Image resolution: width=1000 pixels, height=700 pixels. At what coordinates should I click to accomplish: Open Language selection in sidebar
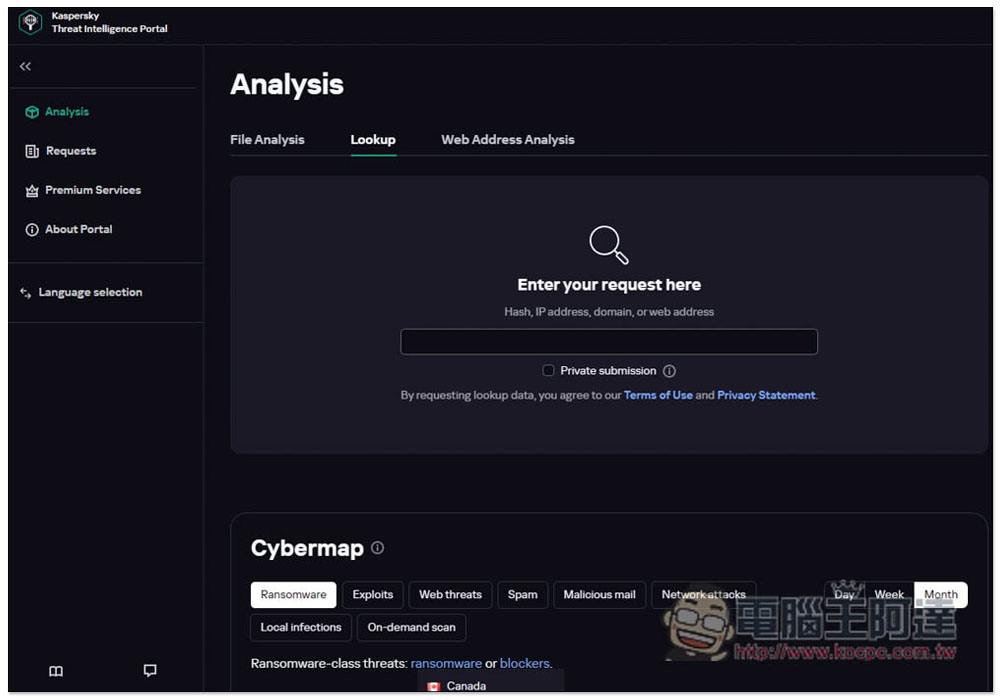click(x=91, y=292)
